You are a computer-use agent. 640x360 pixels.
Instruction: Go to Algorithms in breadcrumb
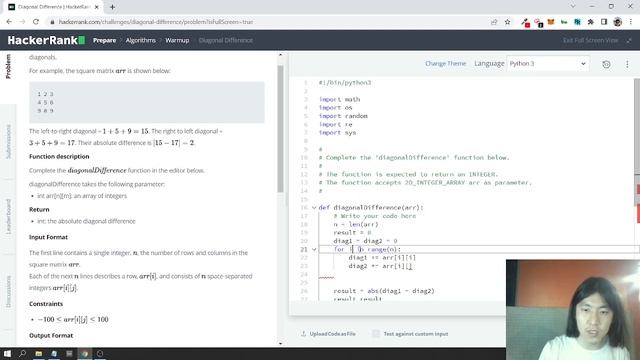coord(140,40)
